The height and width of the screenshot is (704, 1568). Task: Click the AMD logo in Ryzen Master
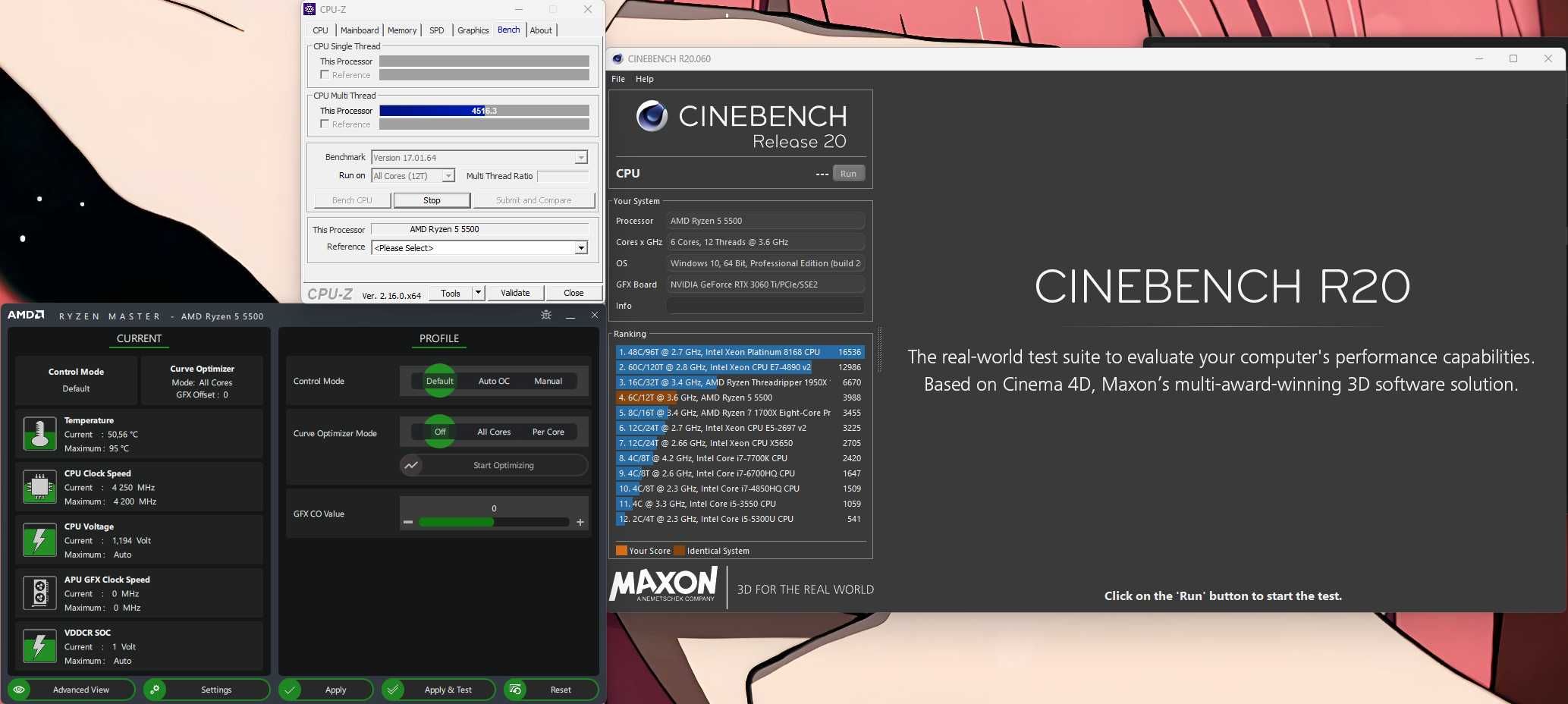26,315
